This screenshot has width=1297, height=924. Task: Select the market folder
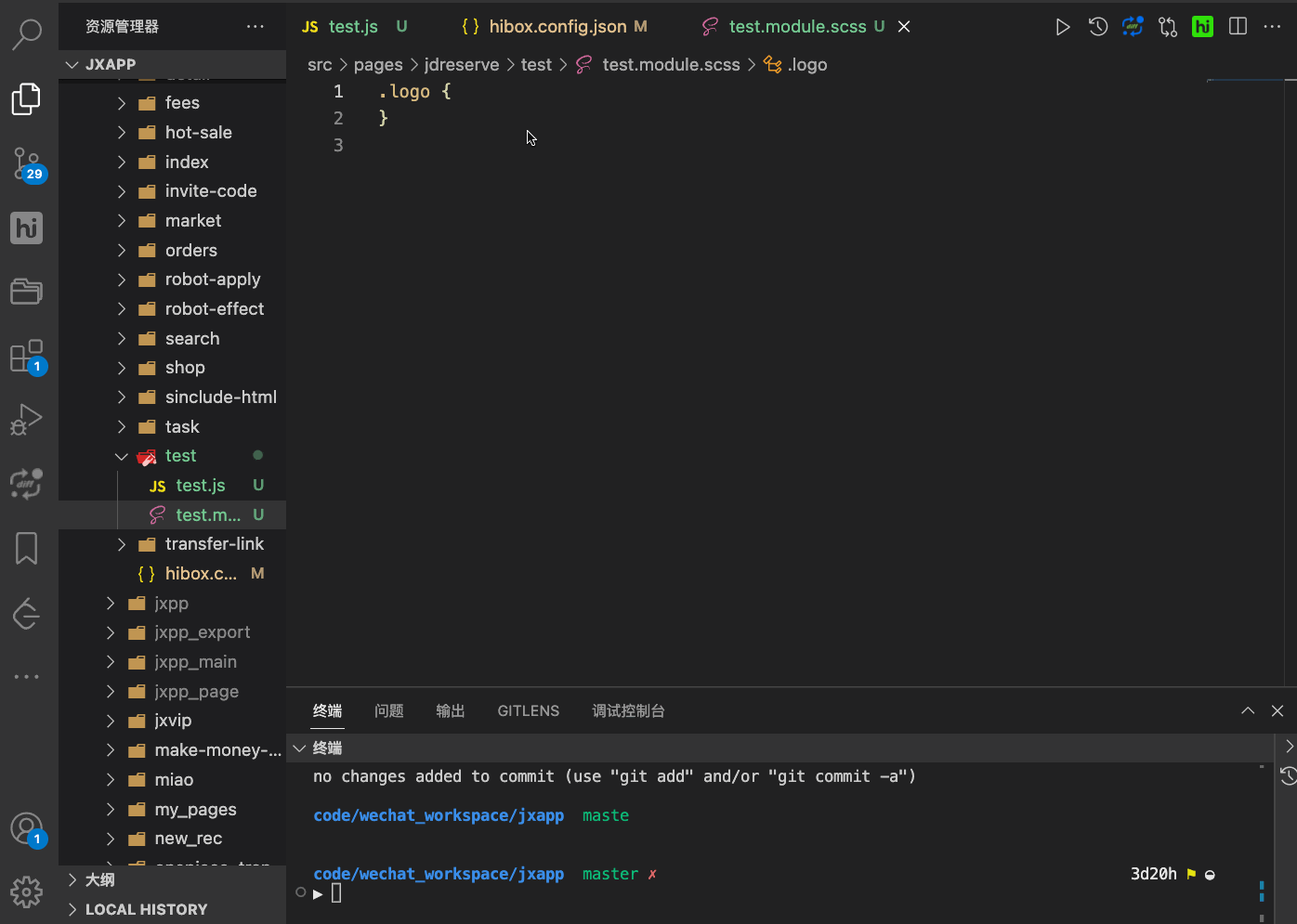172,221
